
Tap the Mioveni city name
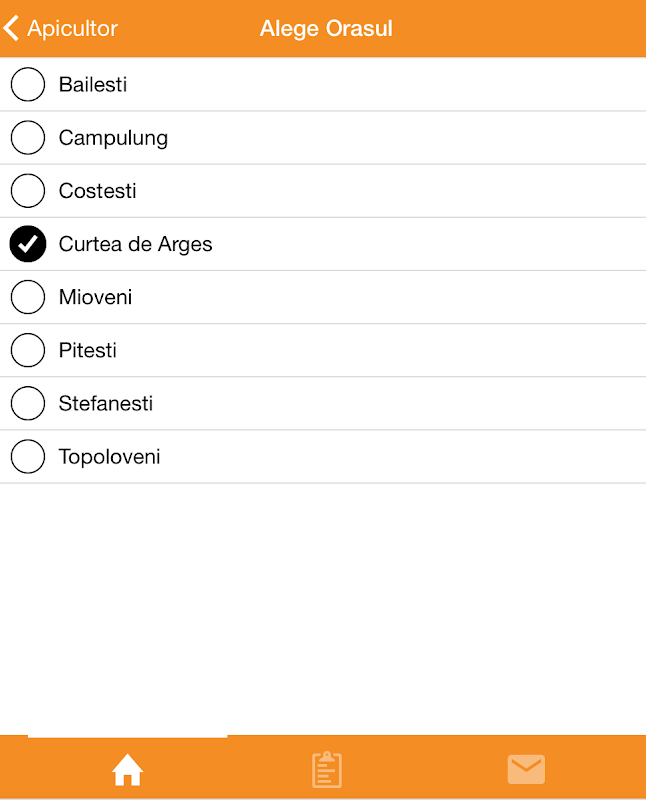coord(95,298)
